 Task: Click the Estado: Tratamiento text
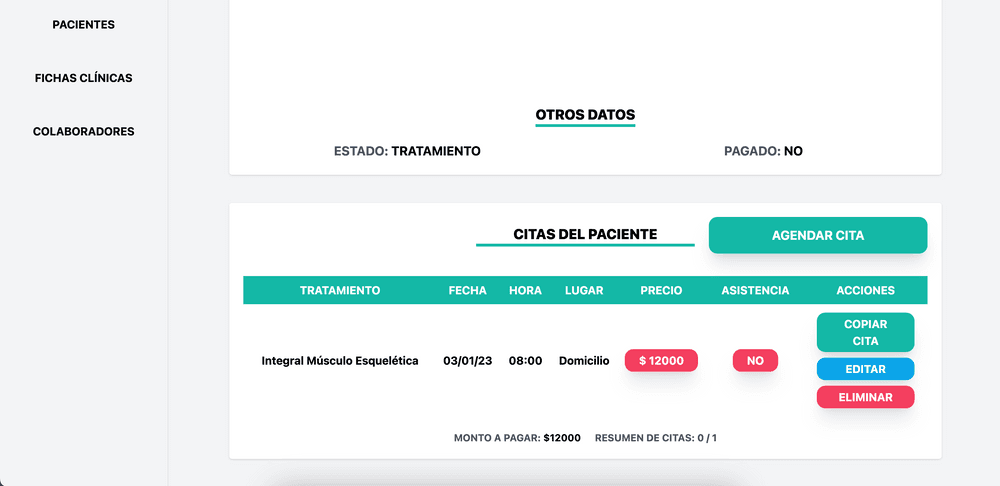tap(407, 151)
